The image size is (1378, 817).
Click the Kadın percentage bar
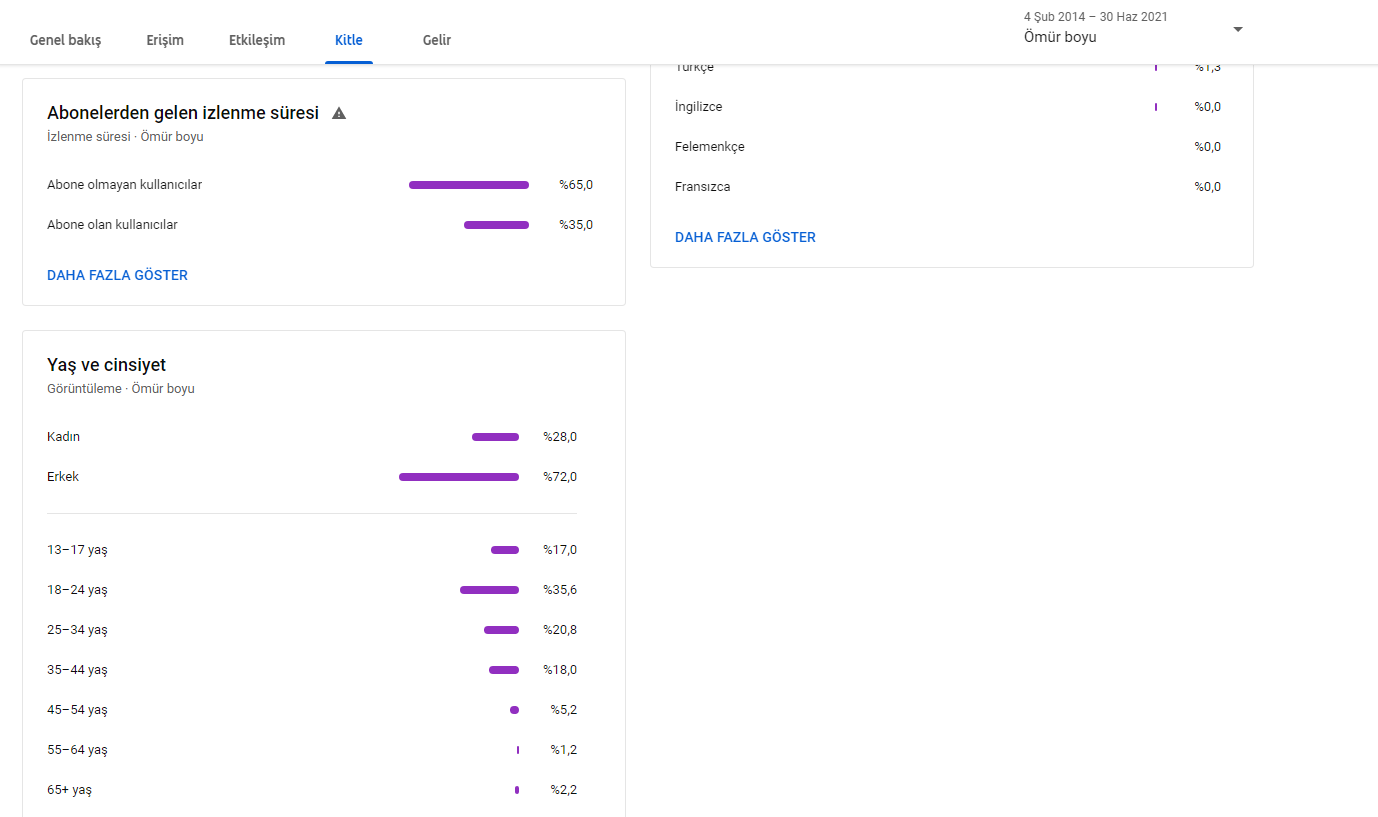[495, 437]
